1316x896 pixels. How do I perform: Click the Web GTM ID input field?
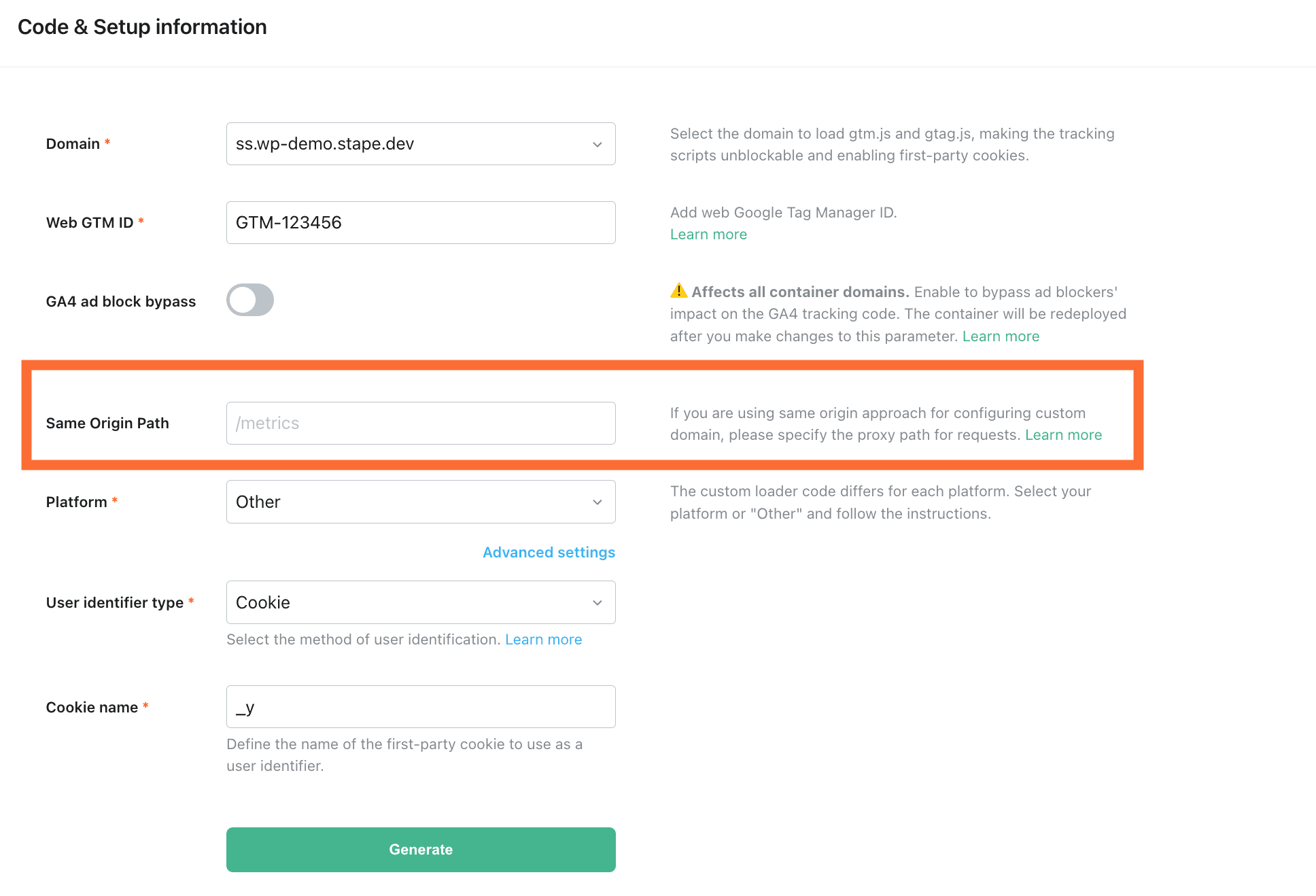(x=421, y=222)
